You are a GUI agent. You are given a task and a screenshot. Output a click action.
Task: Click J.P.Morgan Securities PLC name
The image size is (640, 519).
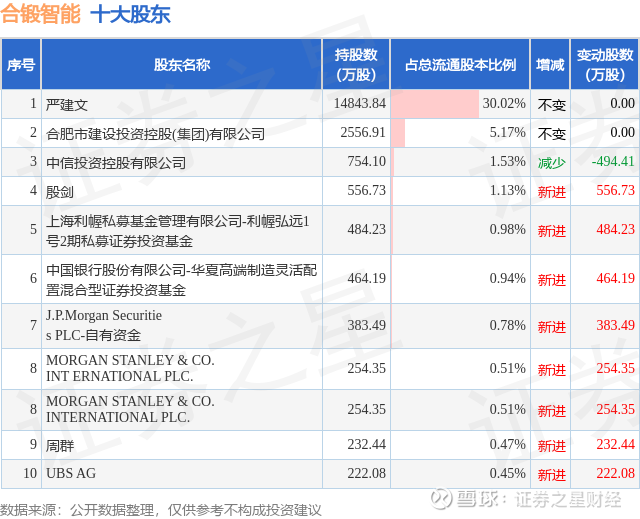(104, 325)
